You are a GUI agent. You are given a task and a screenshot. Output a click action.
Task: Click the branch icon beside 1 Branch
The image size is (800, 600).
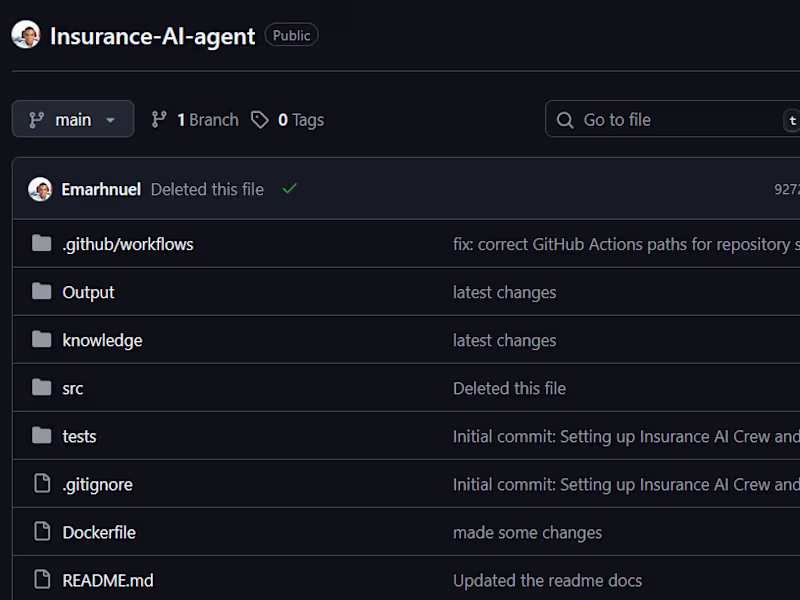point(160,119)
